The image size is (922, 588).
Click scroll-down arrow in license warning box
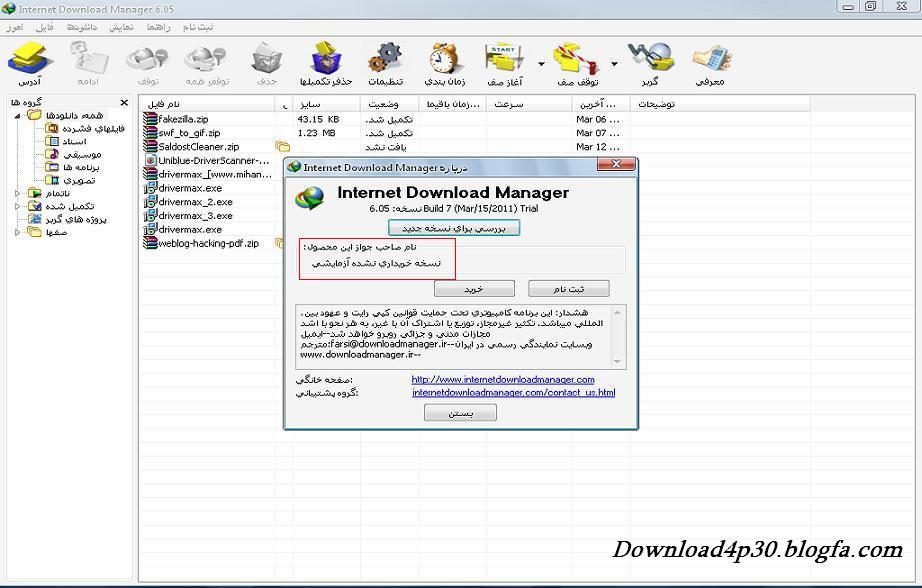click(617, 361)
